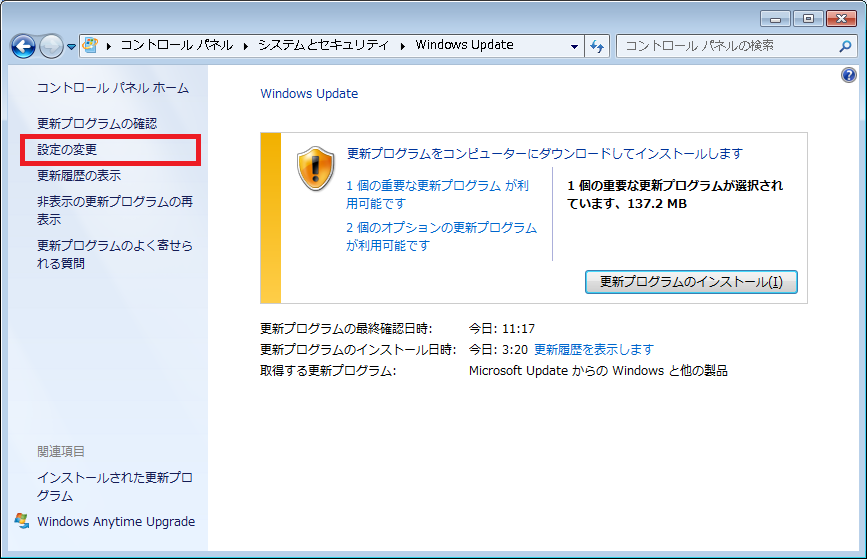Click 更新プログラムの確認 in the sidebar
Image resolution: width=867 pixels, height=559 pixels.
click(97, 123)
